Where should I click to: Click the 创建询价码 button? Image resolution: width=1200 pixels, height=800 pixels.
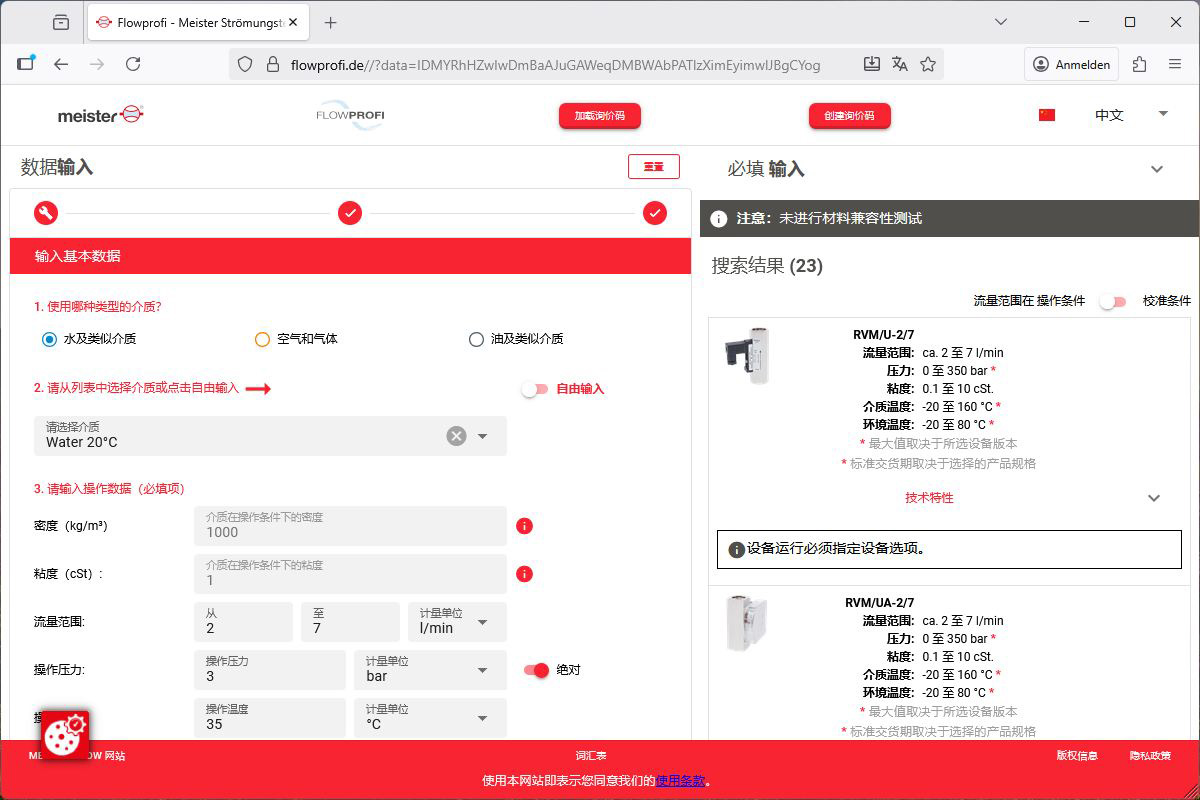pyautogui.click(x=849, y=115)
